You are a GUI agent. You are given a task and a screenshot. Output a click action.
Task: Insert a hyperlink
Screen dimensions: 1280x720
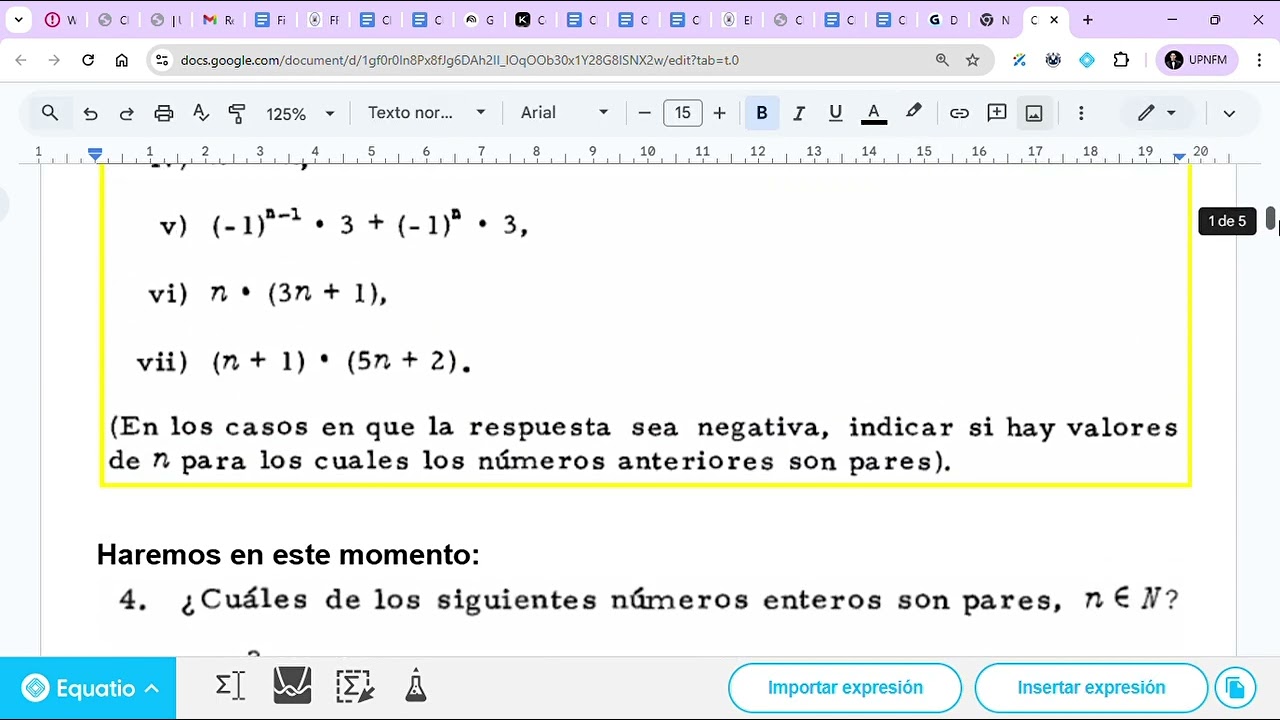click(959, 113)
